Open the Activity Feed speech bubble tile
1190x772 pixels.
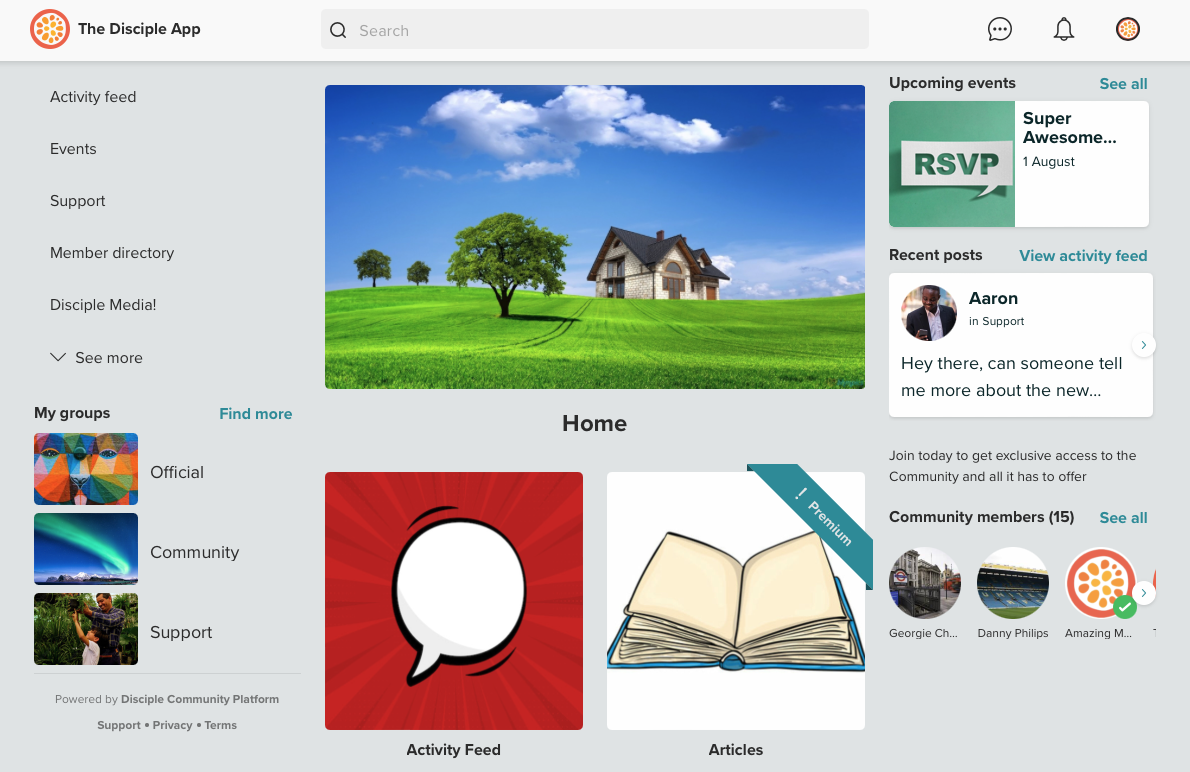(453, 600)
